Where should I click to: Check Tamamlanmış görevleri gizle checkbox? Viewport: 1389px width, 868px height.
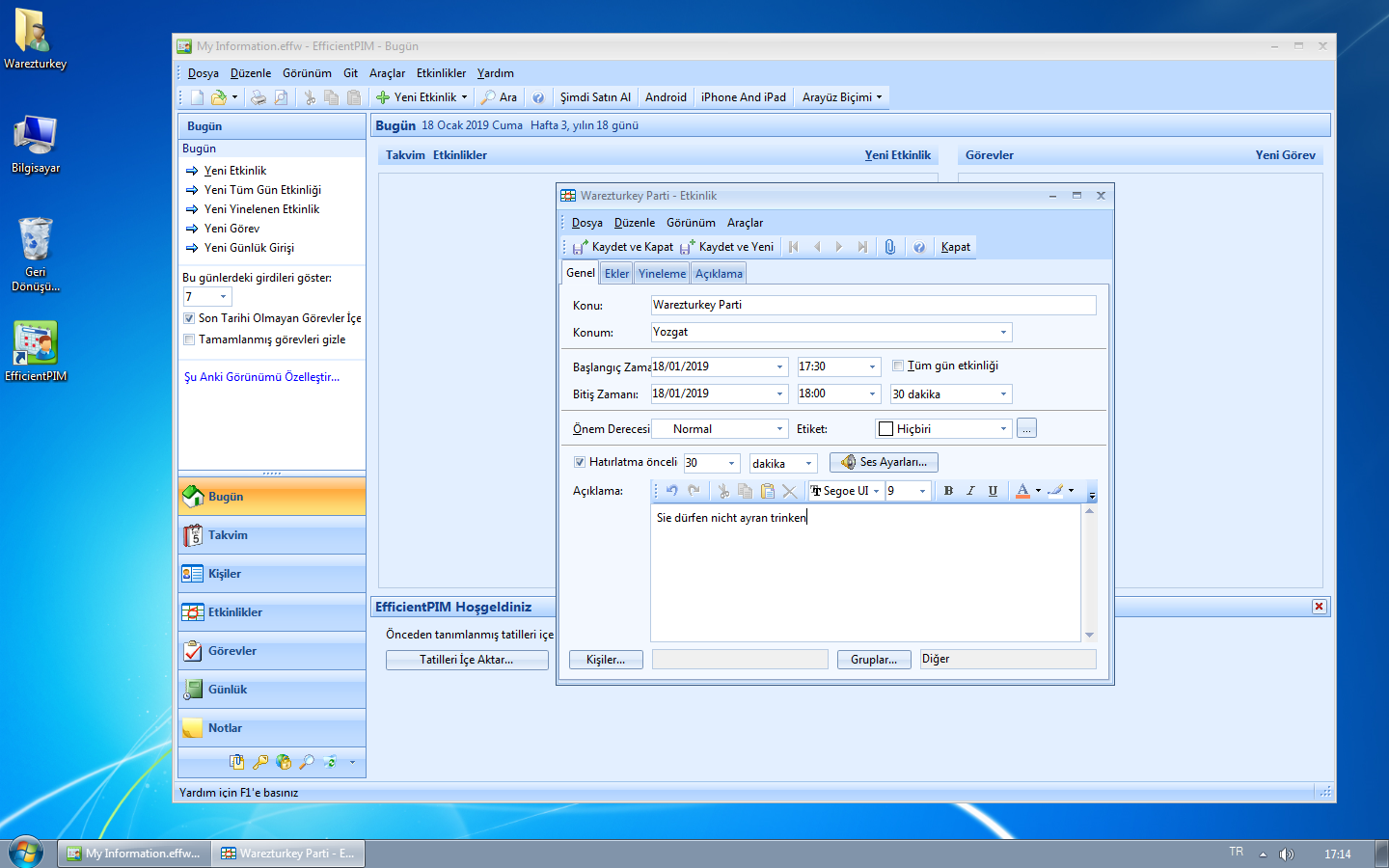pyautogui.click(x=189, y=339)
